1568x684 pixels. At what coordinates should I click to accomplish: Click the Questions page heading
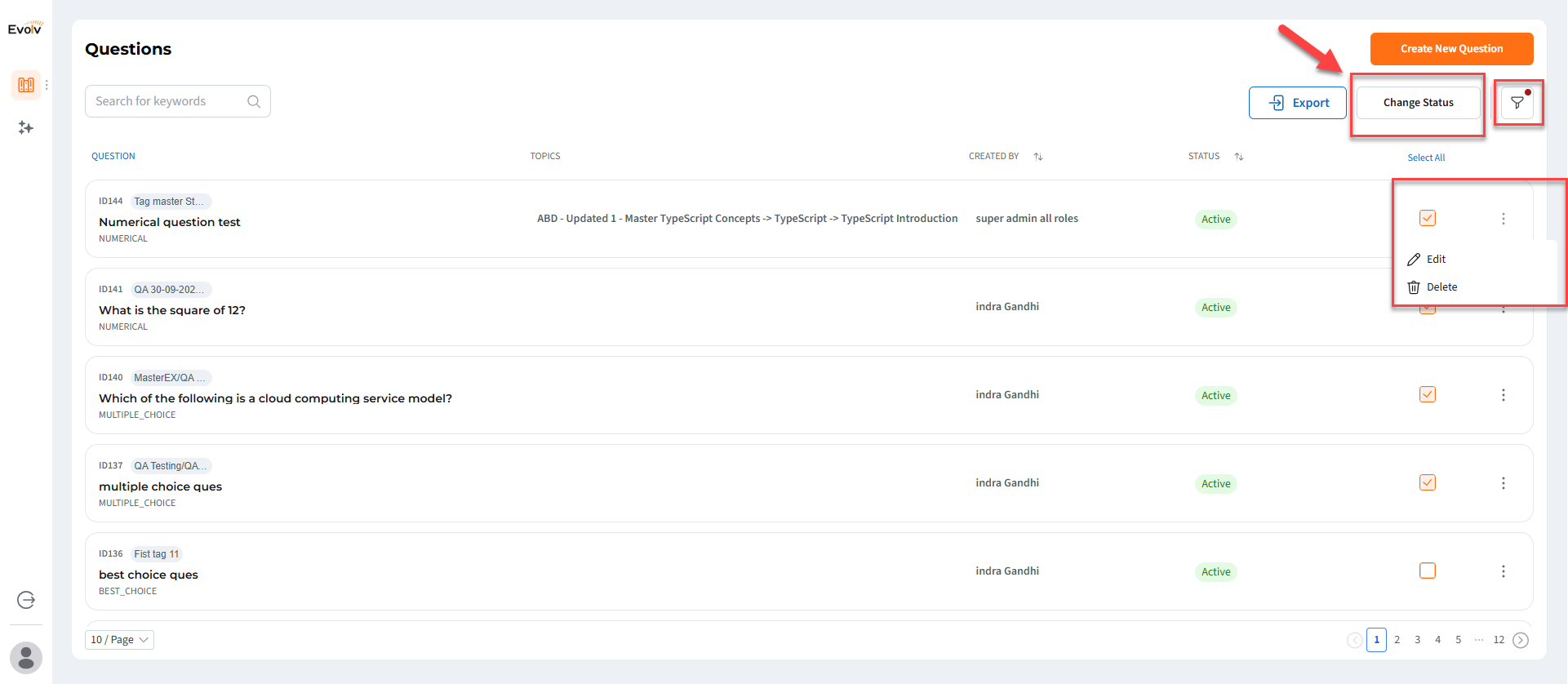point(128,49)
